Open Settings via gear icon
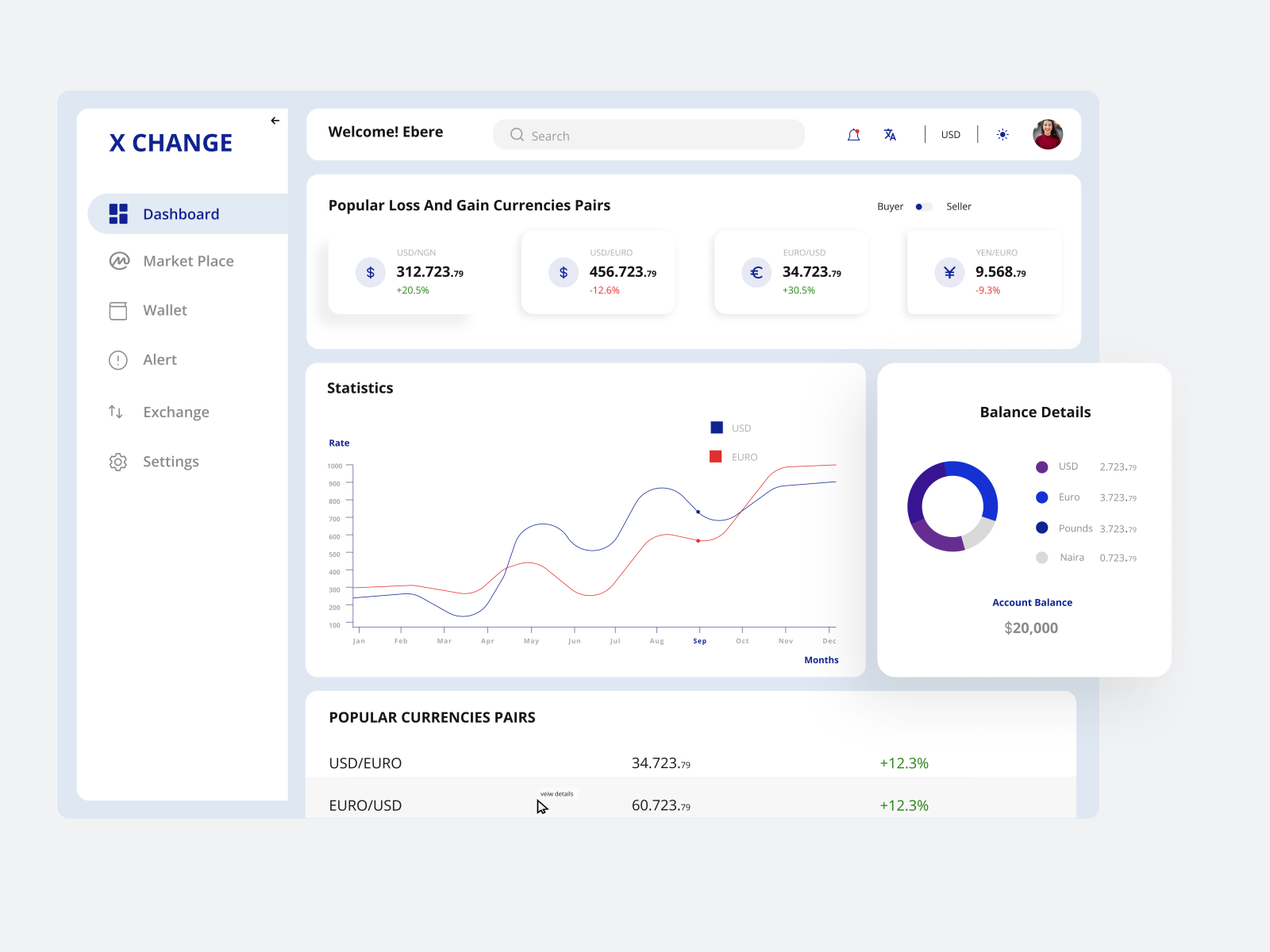 (x=117, y=461)
